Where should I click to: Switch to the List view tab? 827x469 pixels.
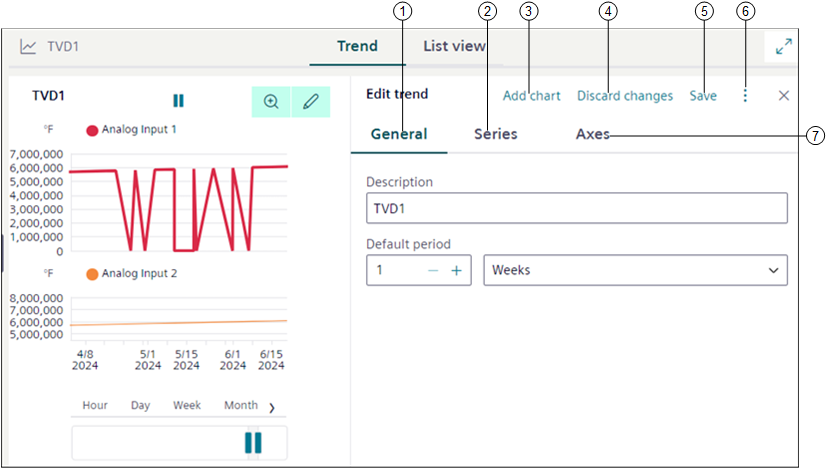453,46
